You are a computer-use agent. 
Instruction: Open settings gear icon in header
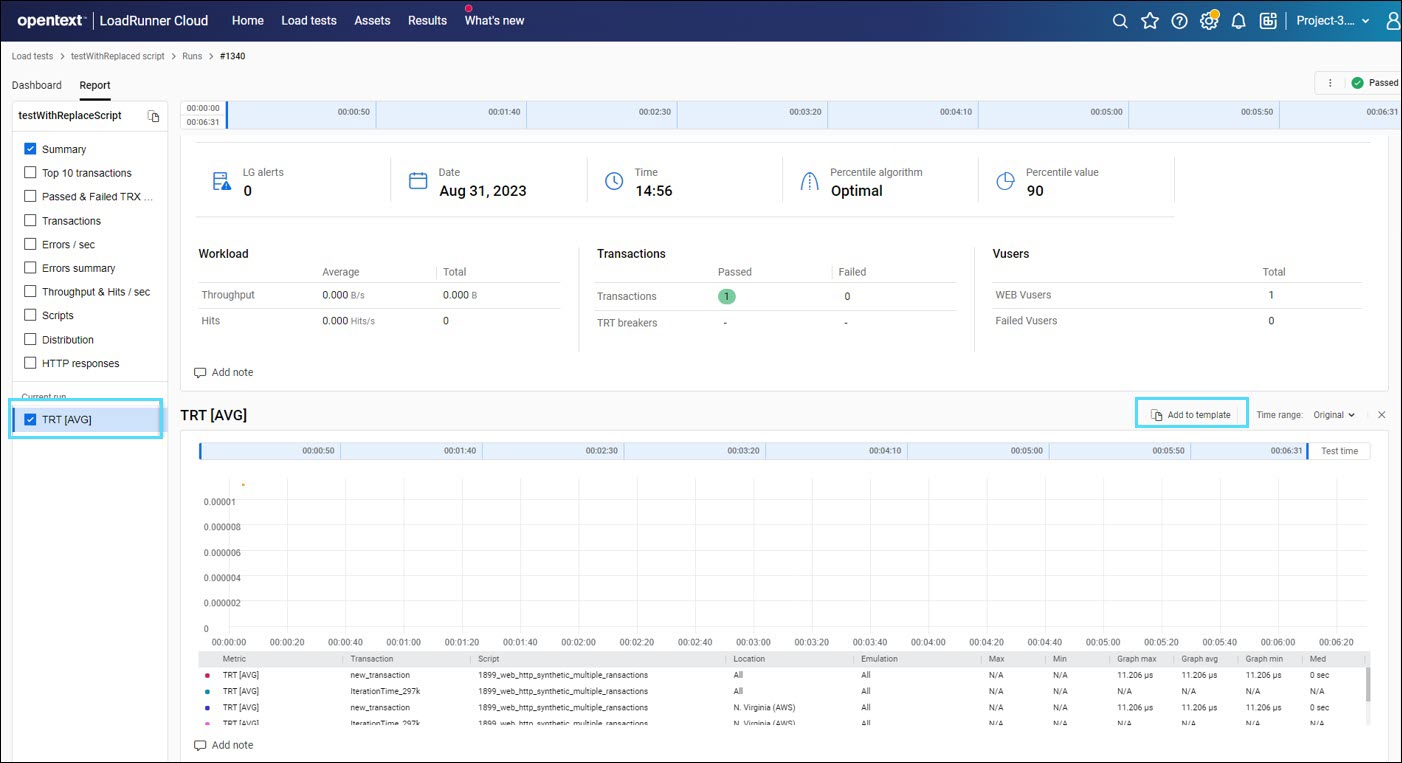point(1209,21)
